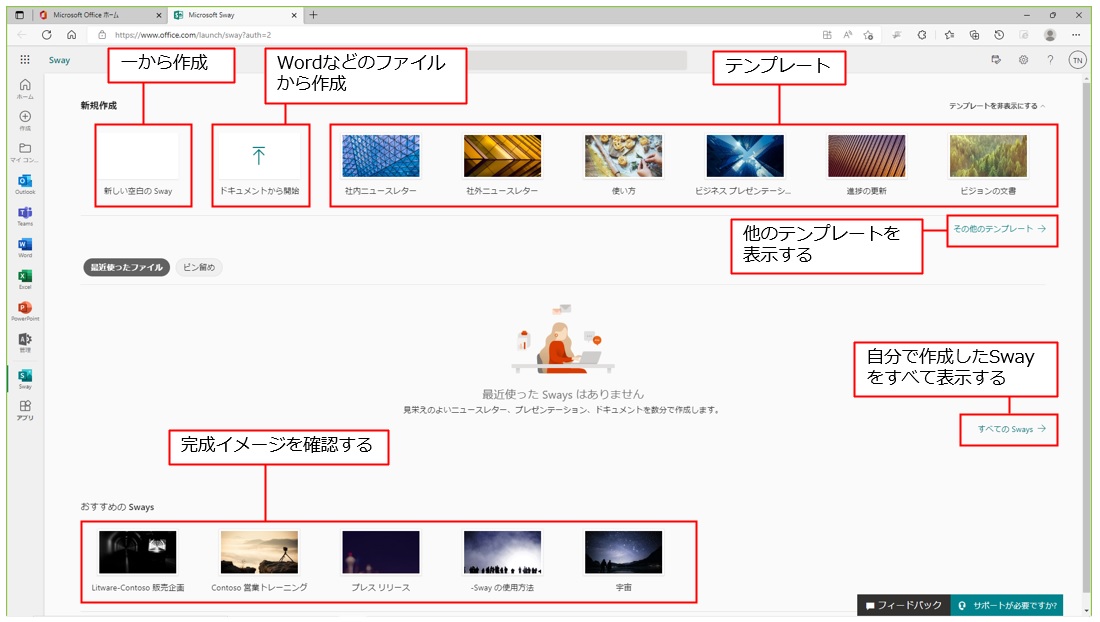Open ビジネス プレゼンテーション template

tap(744, 165)
